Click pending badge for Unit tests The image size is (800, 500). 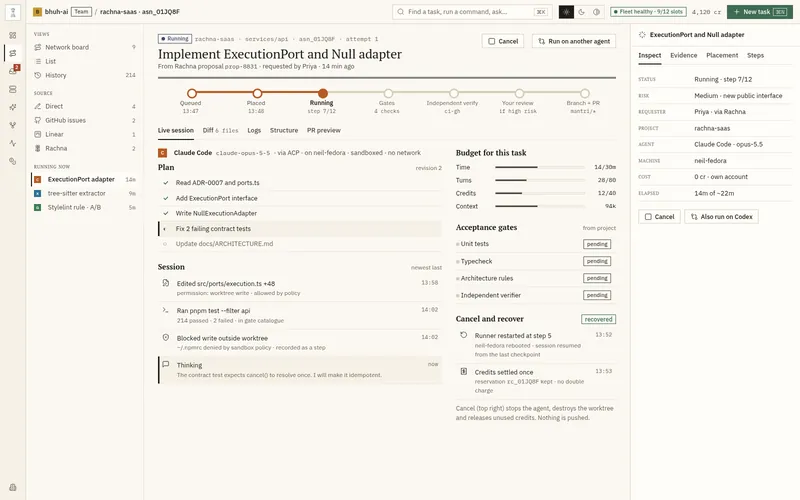pyautogui.click(x=596, y=244)
